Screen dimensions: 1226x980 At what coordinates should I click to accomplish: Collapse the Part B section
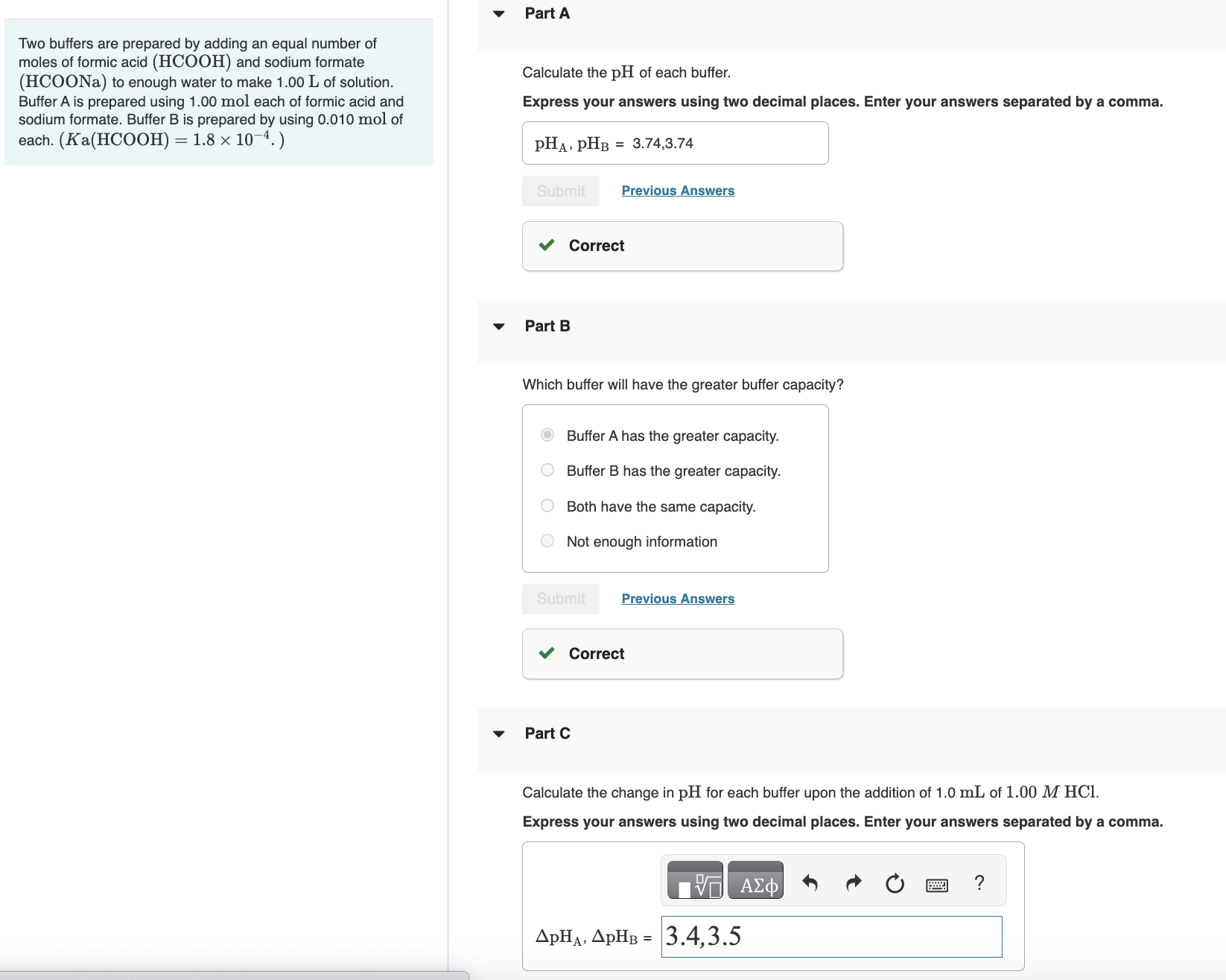click(x=498, y=325)
